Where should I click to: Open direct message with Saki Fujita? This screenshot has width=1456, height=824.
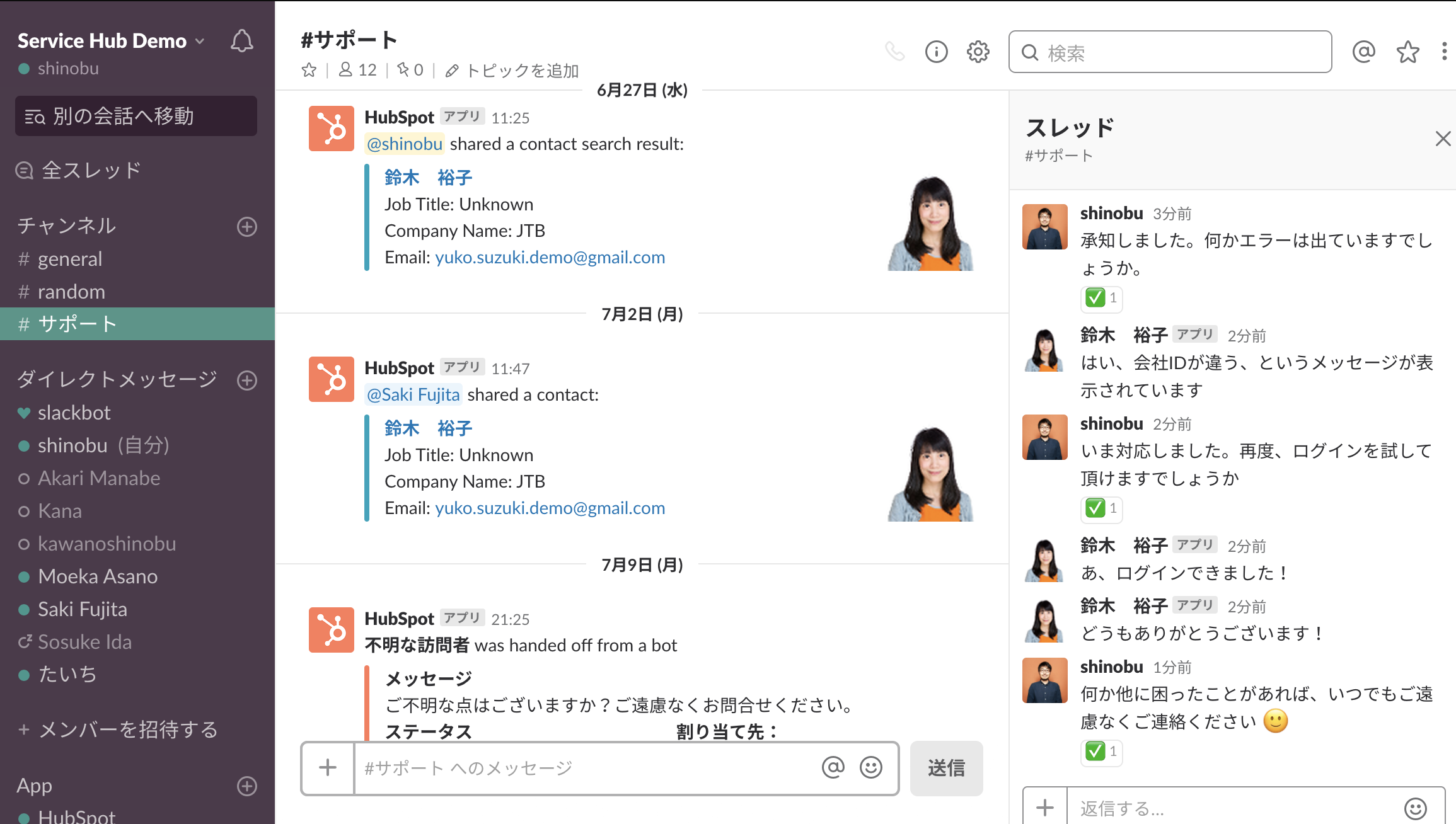tap(82, 609)
